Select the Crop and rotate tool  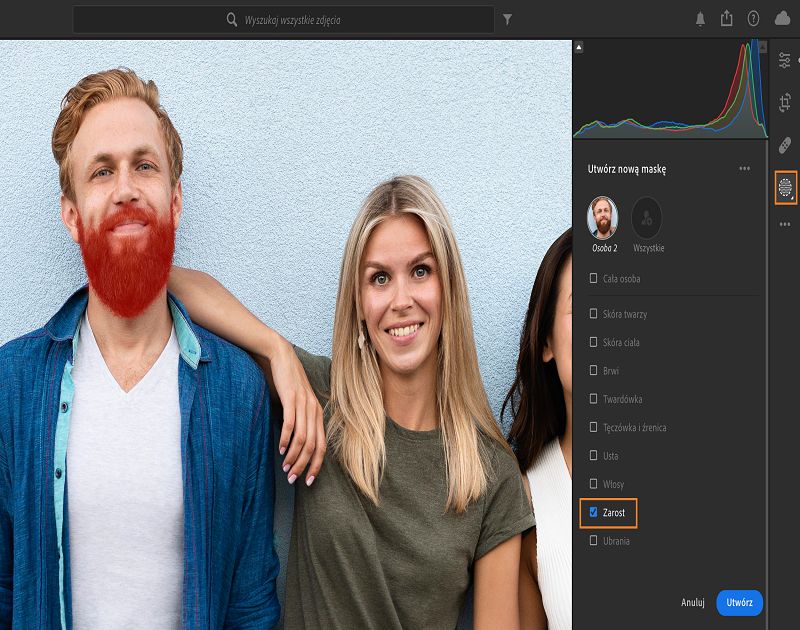[x=785, y=103]
